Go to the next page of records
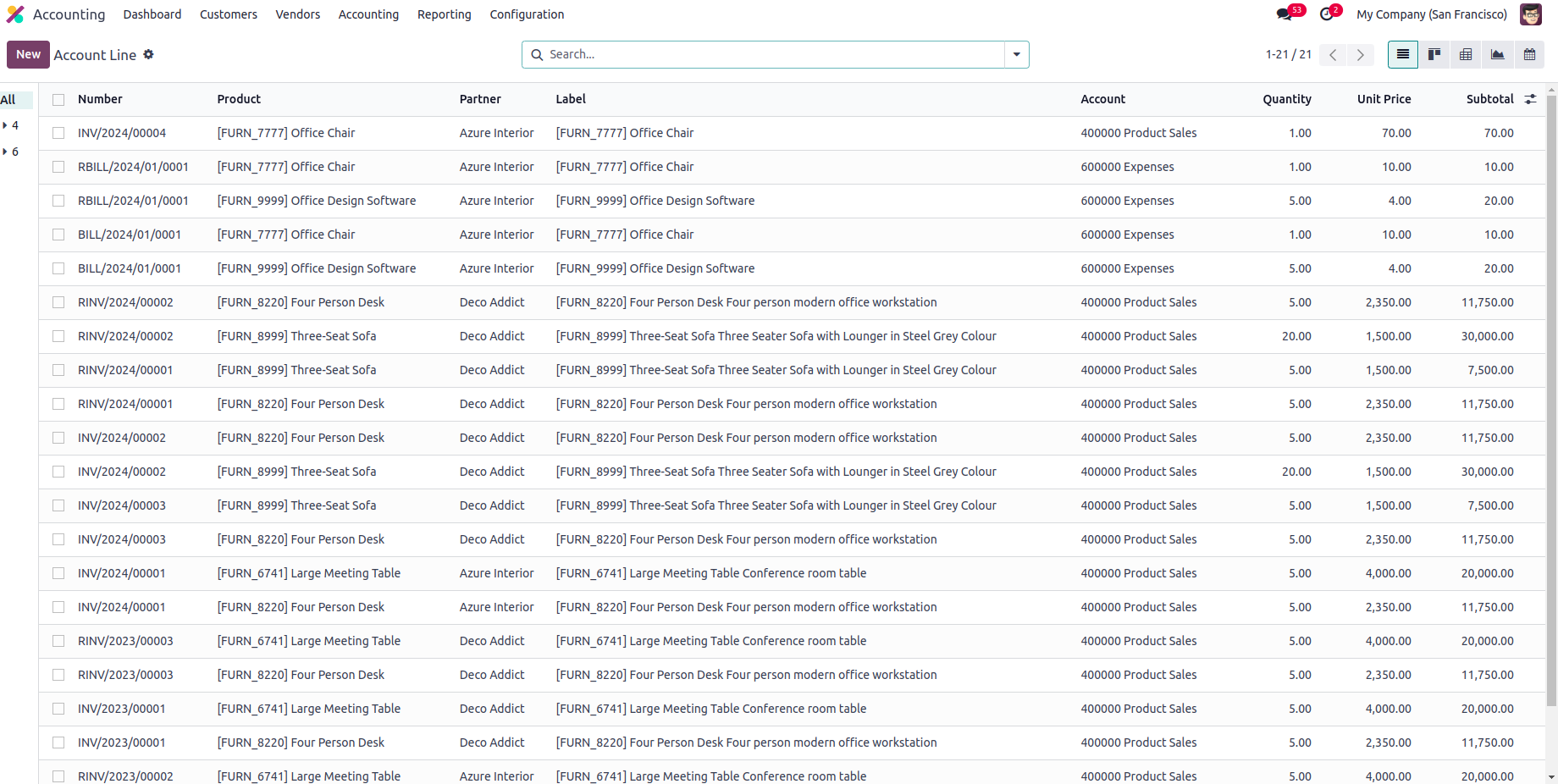Screen dimensions: 1558x784 [x=1360, y=54]
